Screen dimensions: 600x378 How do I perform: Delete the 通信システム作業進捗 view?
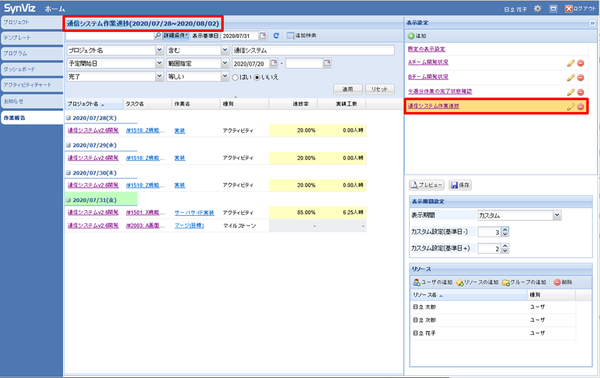tap(580, 107)
